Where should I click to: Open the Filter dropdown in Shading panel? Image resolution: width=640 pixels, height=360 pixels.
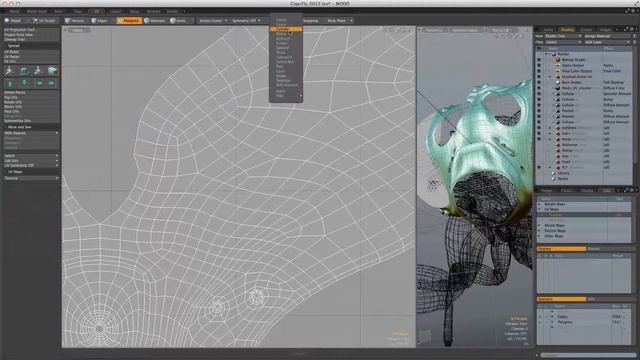563,42
